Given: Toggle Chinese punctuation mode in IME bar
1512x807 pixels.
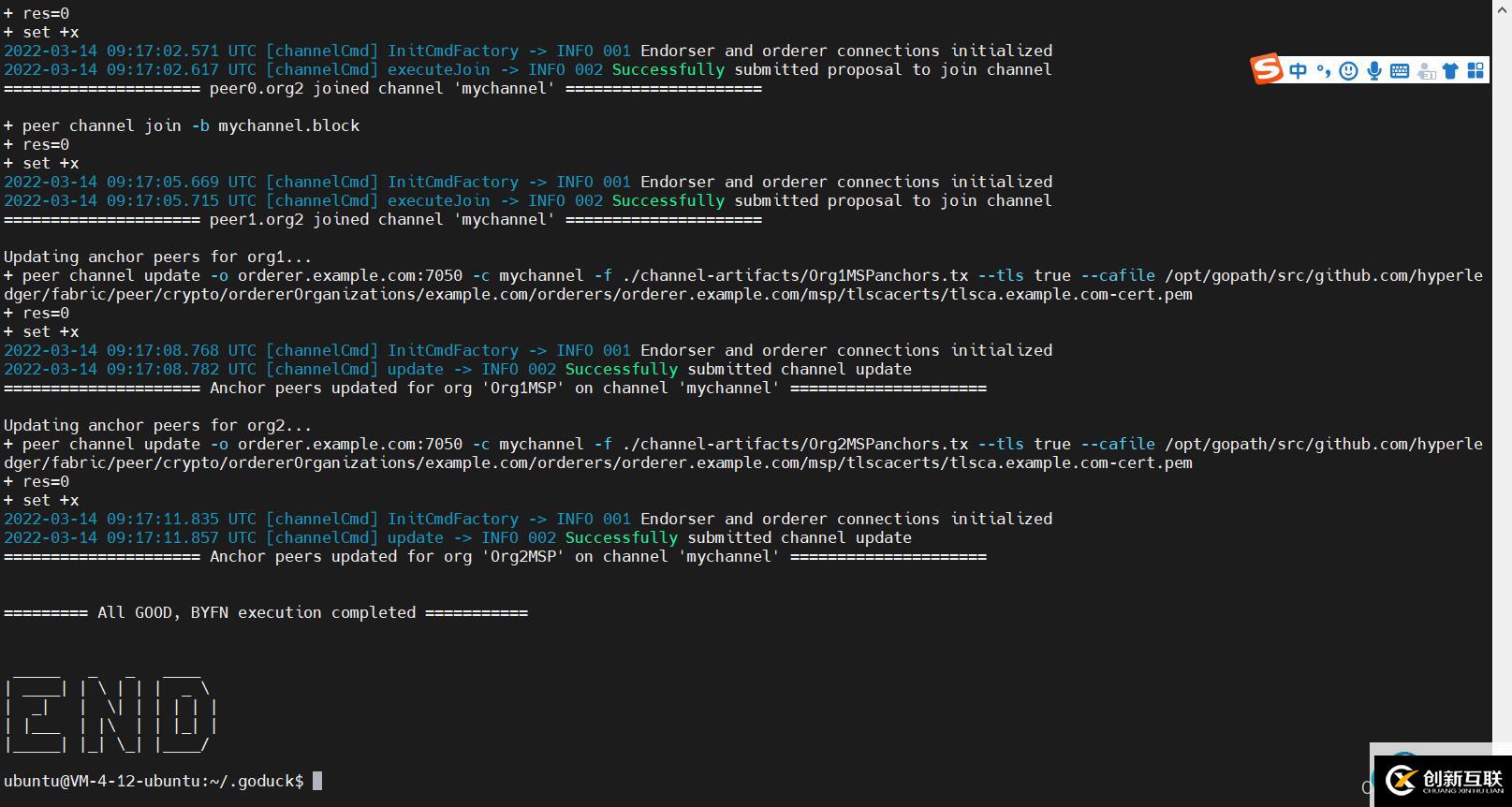Looking at the screenshot, I should (1323, 71).
